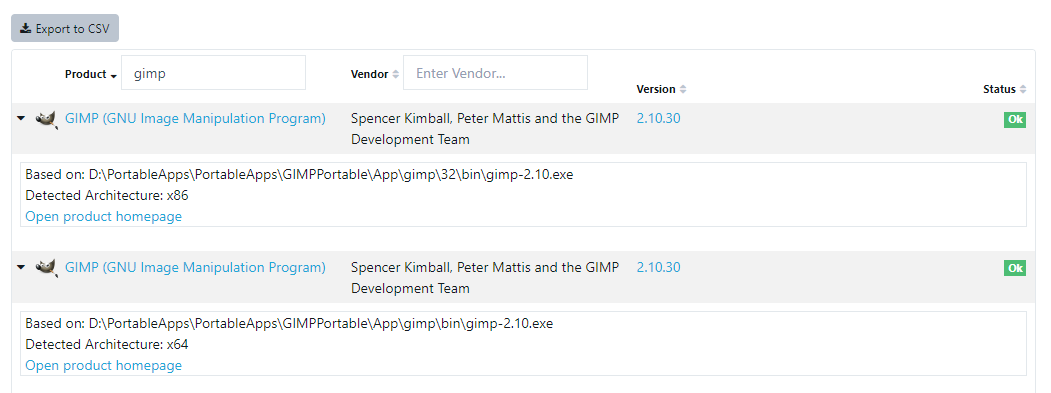This screenshot has width=1051, height=393.
Task: Click version 2.10.30 in the x64 entry
Action: [x=658, y=268]
